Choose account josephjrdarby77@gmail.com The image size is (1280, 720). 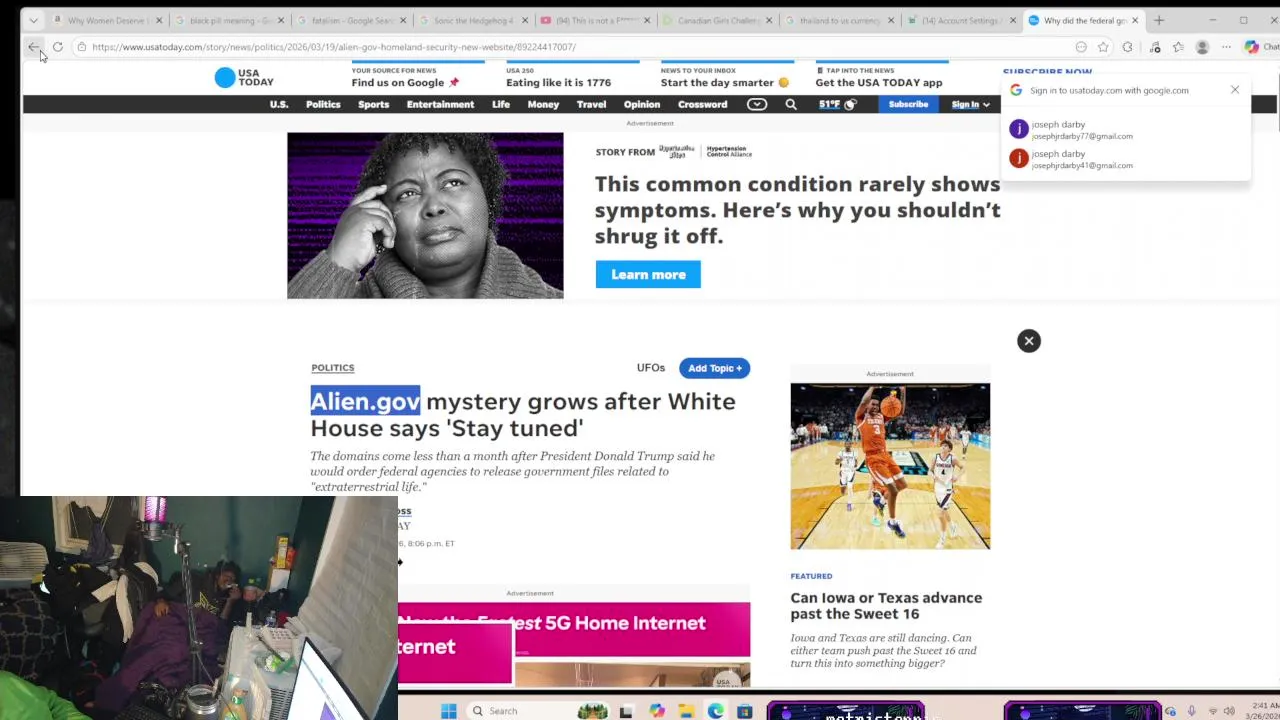click(1125, 130)
